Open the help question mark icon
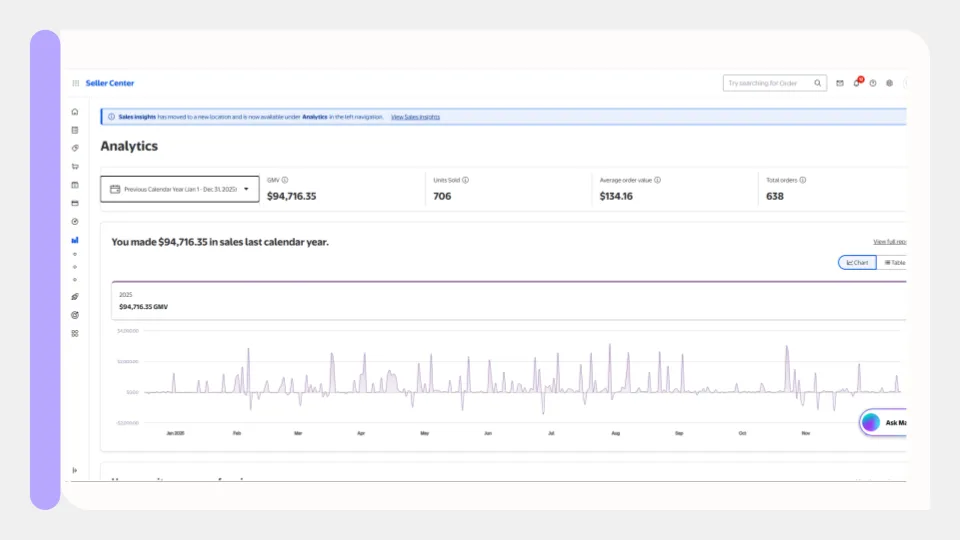The height and width of the screenshot is (540, 960). [x=873, y=83]
